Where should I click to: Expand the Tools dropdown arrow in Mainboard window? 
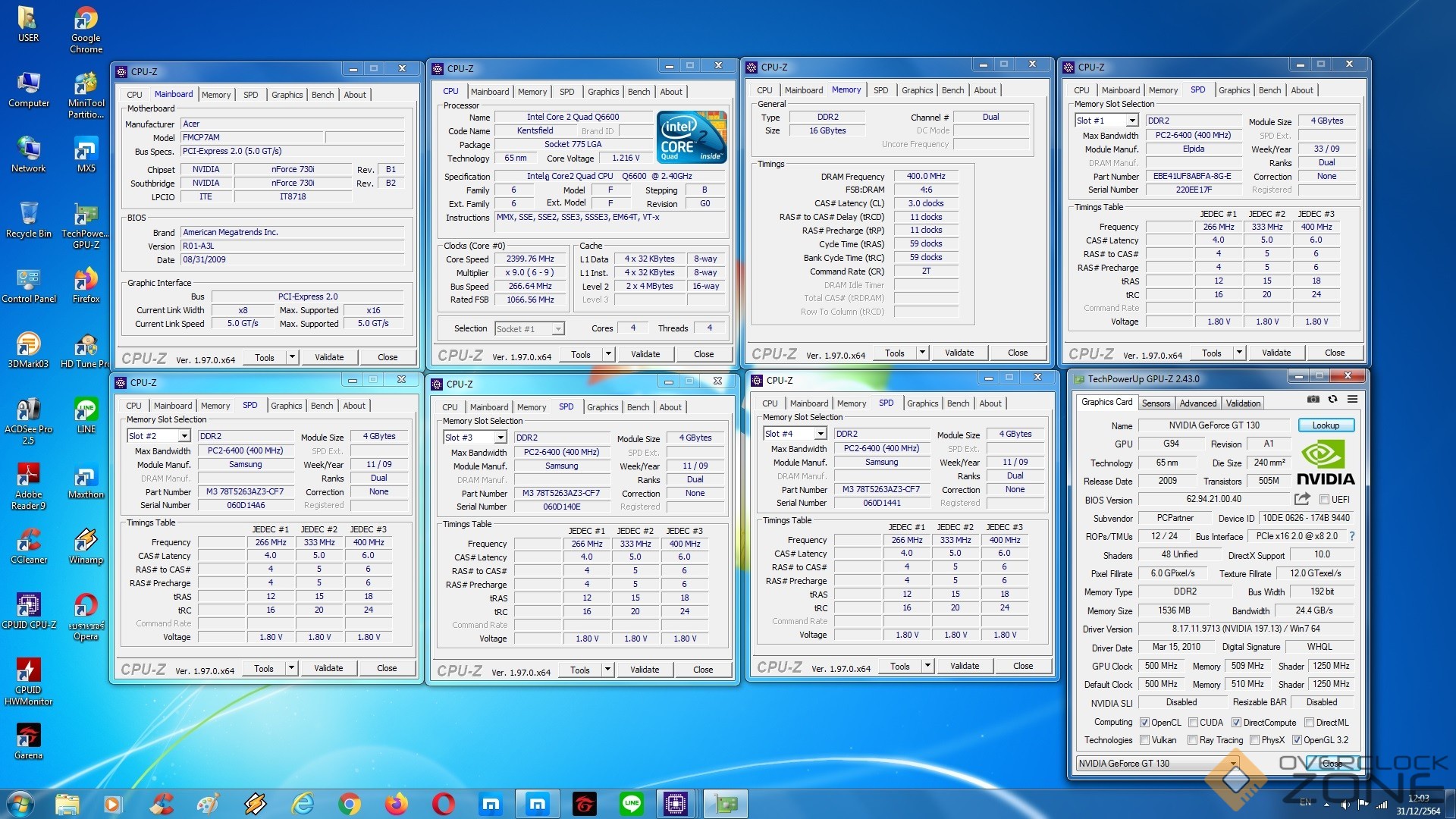[x=292, y=357]
